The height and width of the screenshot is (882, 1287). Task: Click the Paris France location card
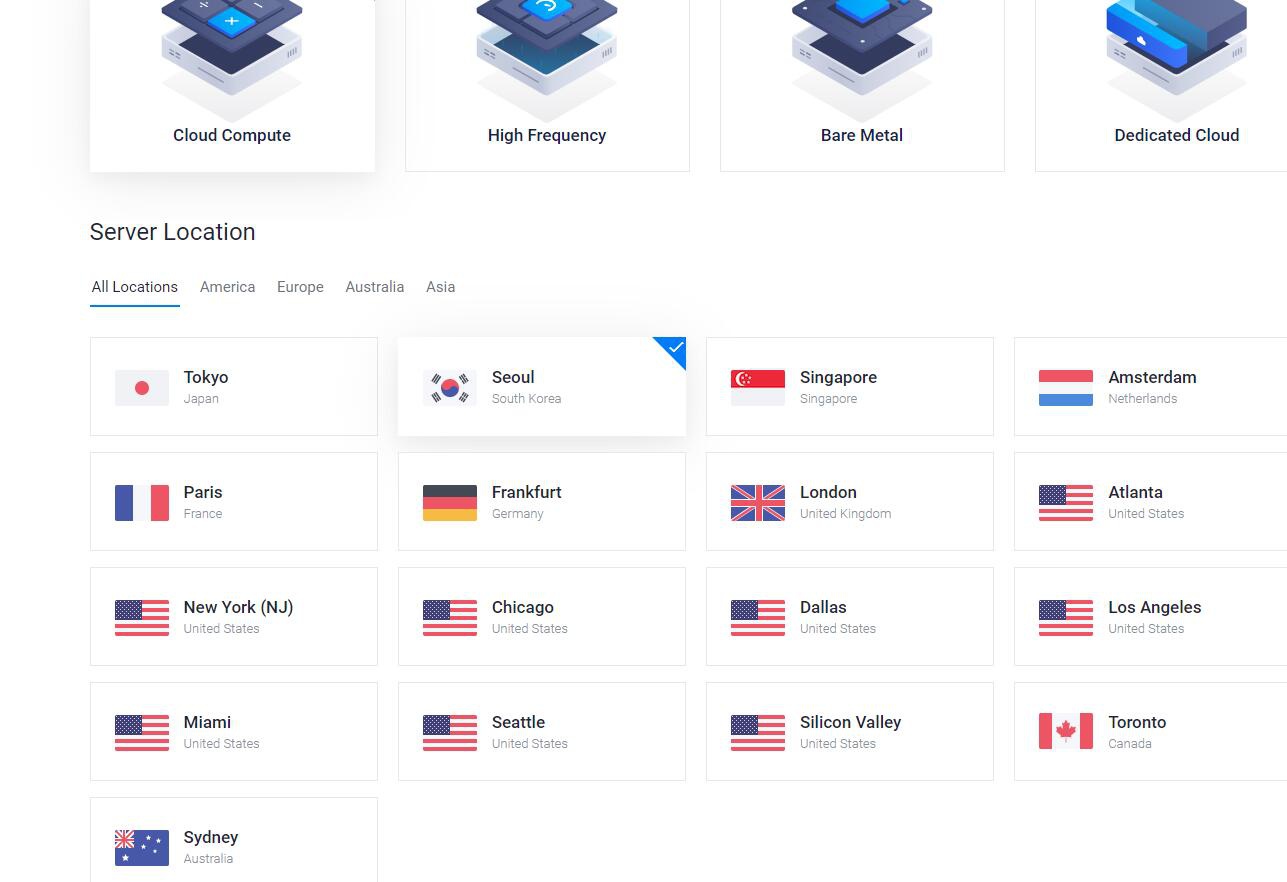coord(233,502)
